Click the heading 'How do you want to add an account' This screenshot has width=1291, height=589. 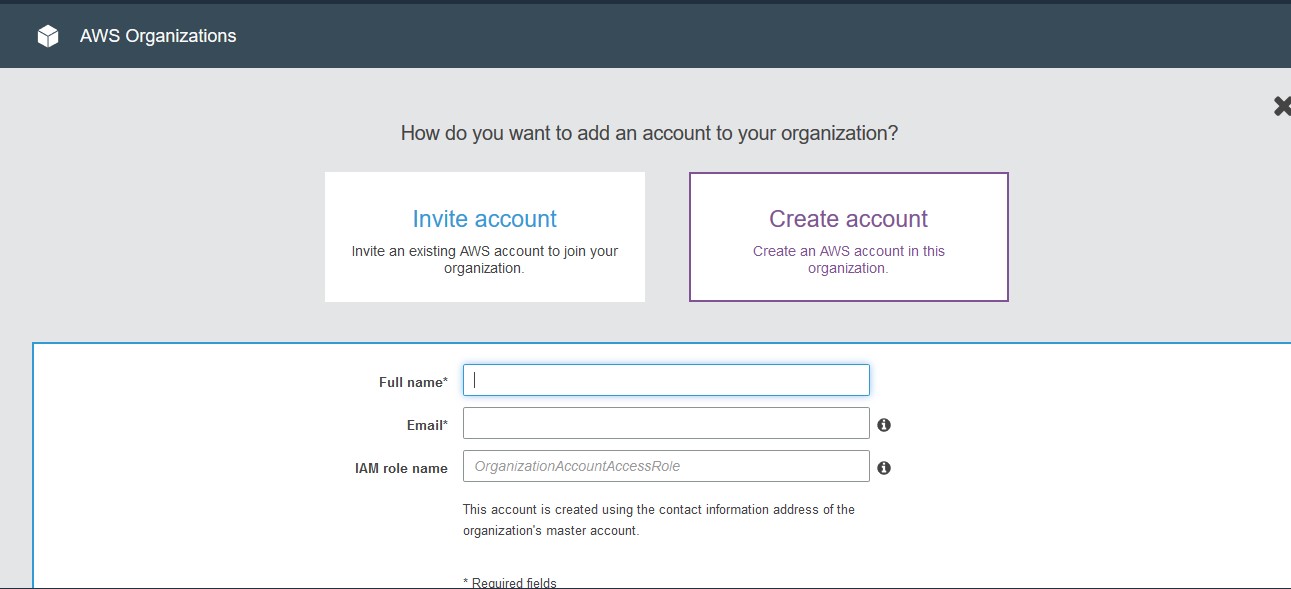(649, 133)
